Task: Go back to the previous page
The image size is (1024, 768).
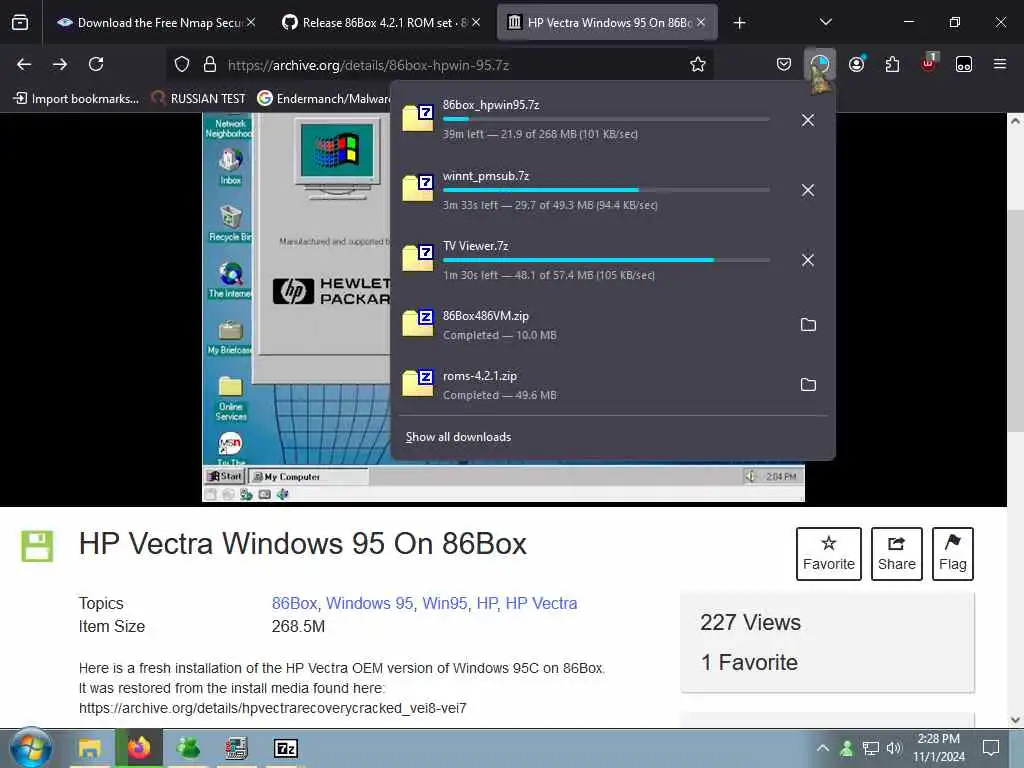Action: [24, 64]
